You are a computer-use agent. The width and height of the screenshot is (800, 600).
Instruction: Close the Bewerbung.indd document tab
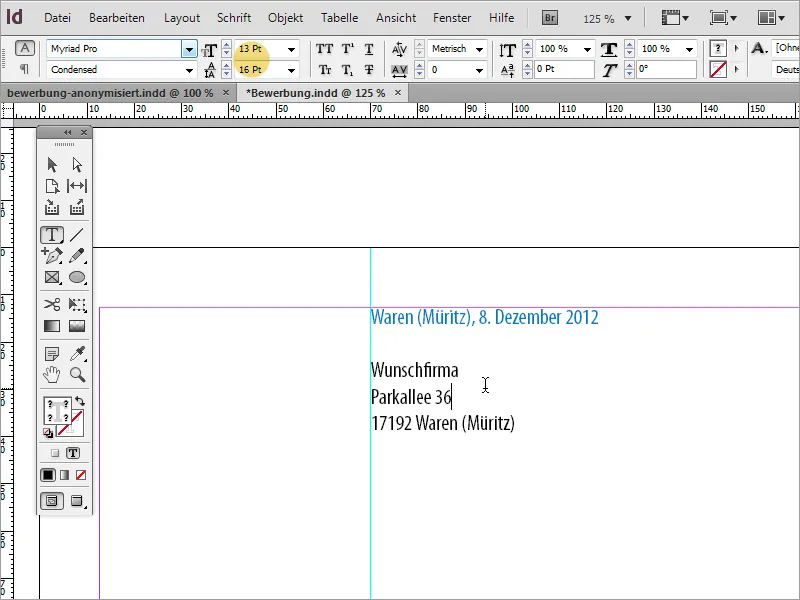pos(398,93)
